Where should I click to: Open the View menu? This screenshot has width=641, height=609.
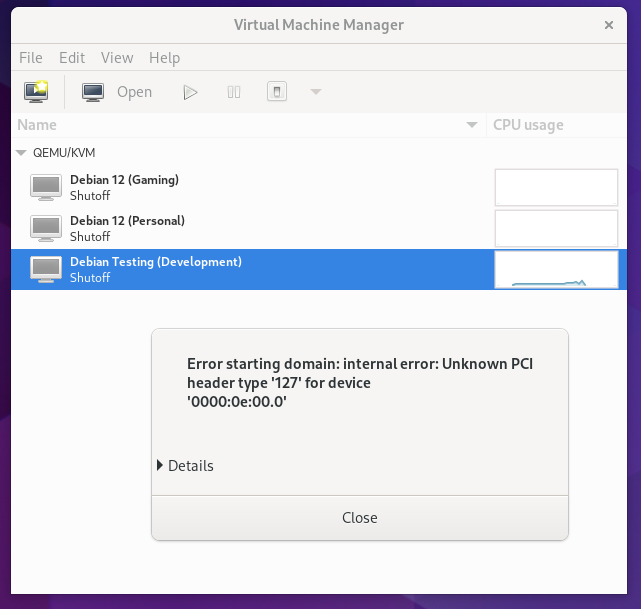[x=117, y=58]
